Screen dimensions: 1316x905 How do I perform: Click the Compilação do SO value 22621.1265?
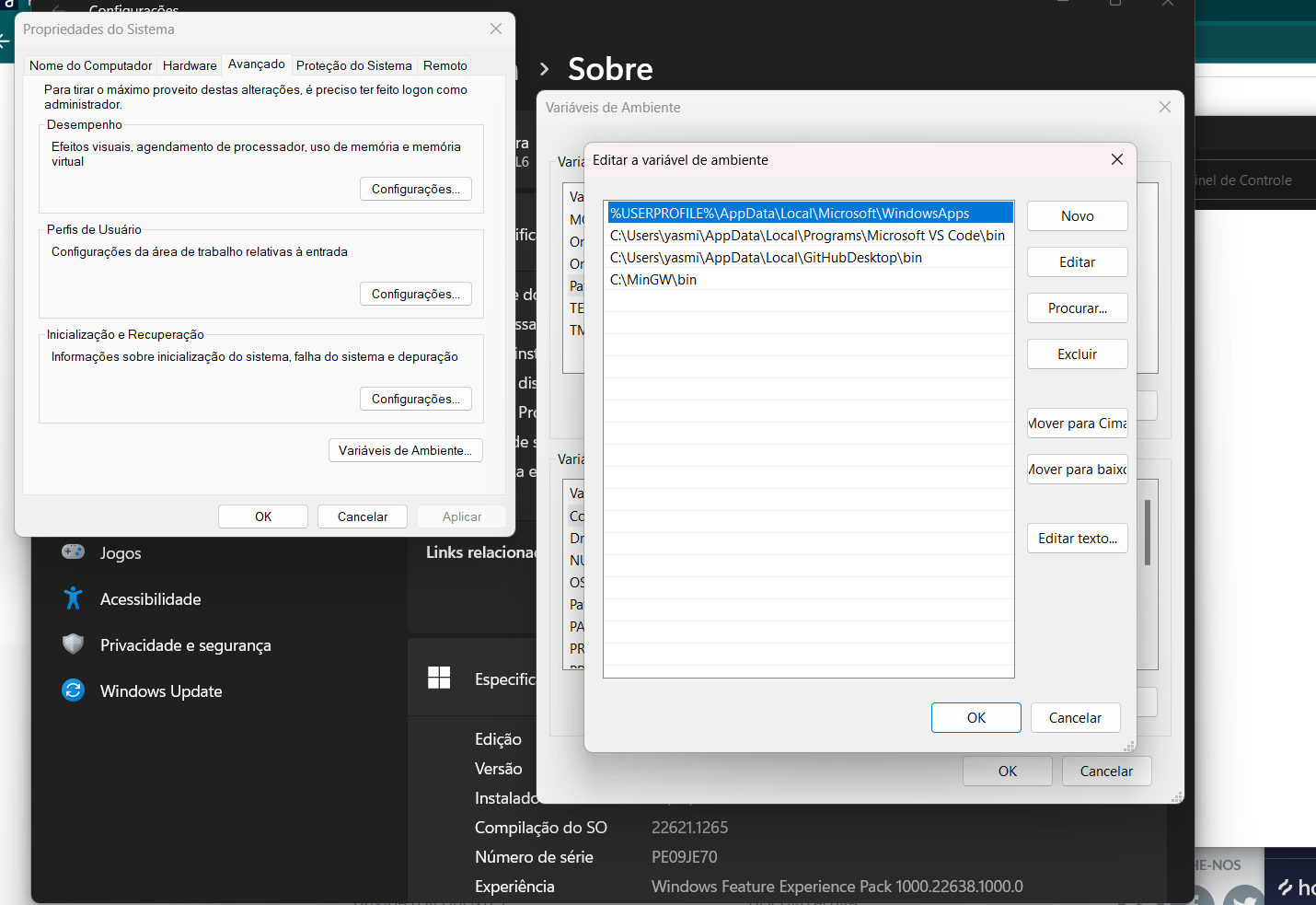689,828
